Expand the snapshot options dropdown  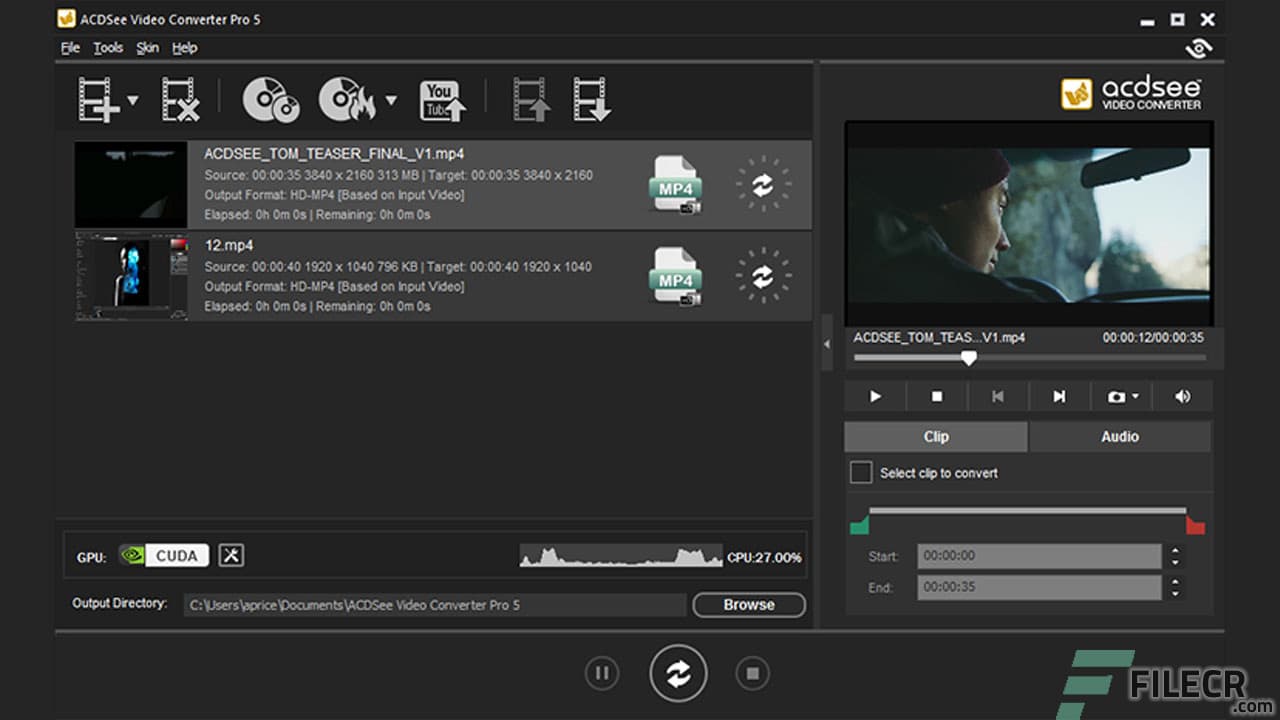pos(1135,396)
